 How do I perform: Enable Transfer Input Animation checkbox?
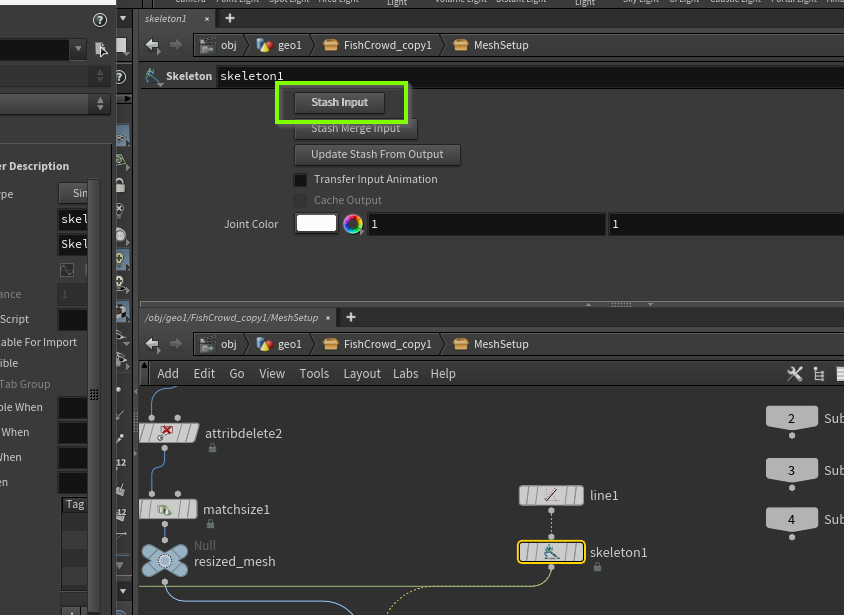coord(300,180)
